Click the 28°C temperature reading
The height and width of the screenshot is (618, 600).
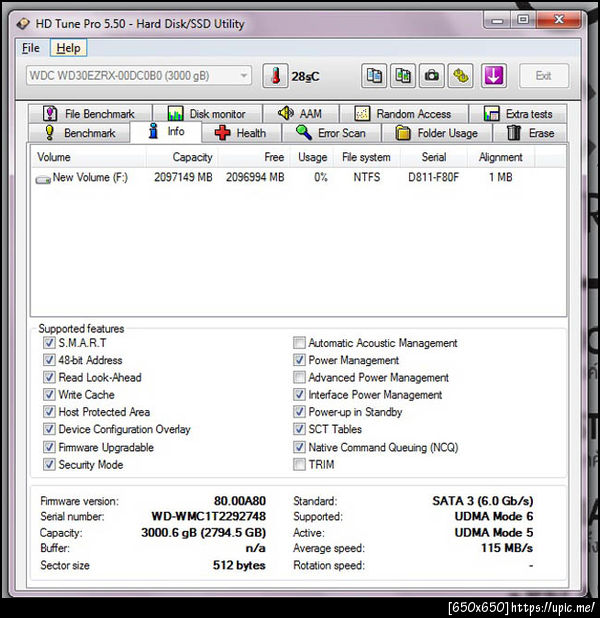305,76
